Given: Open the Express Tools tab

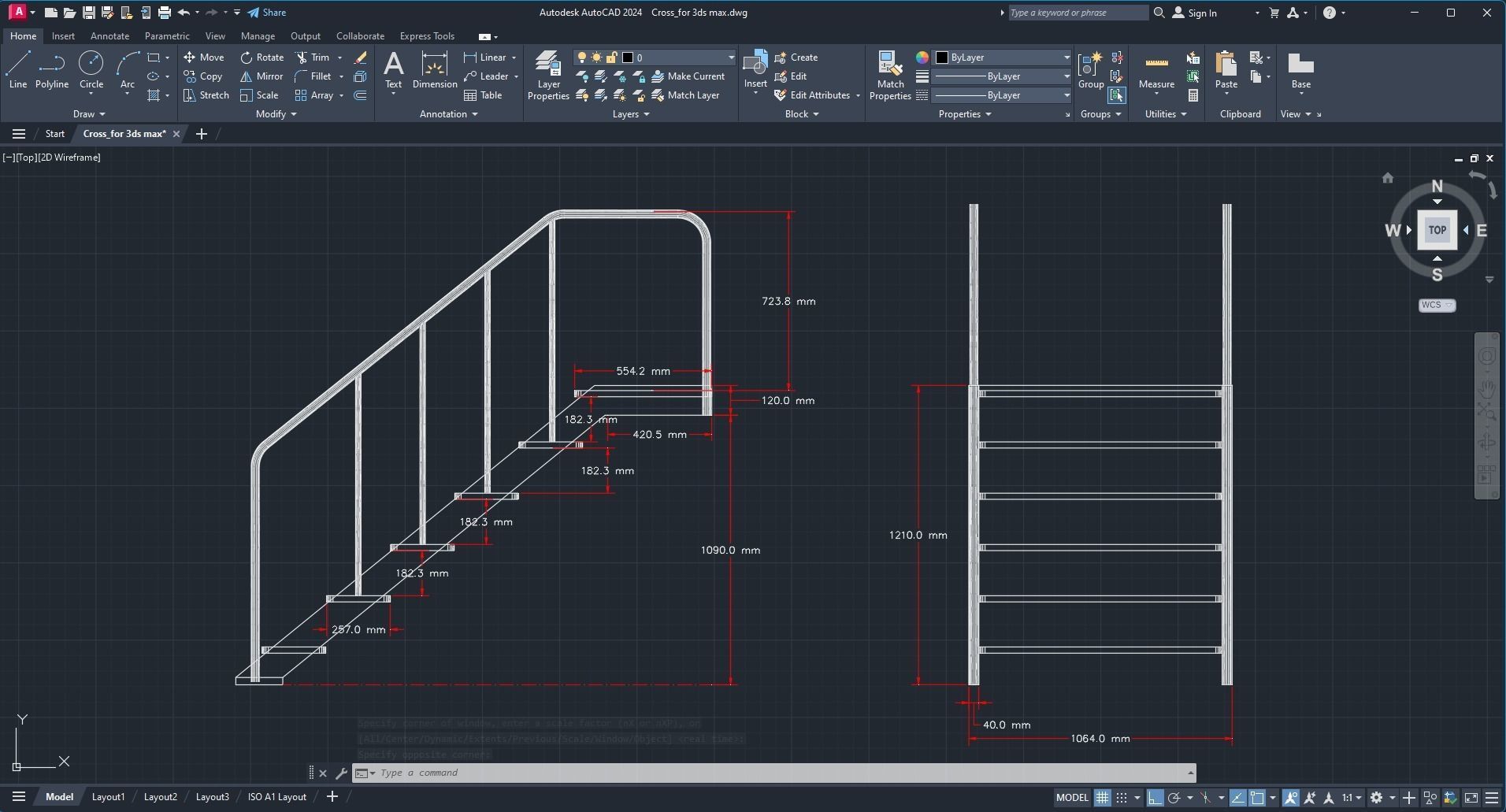Looking at the screenshot, I should pyautogui.click(x=427, y=36).
